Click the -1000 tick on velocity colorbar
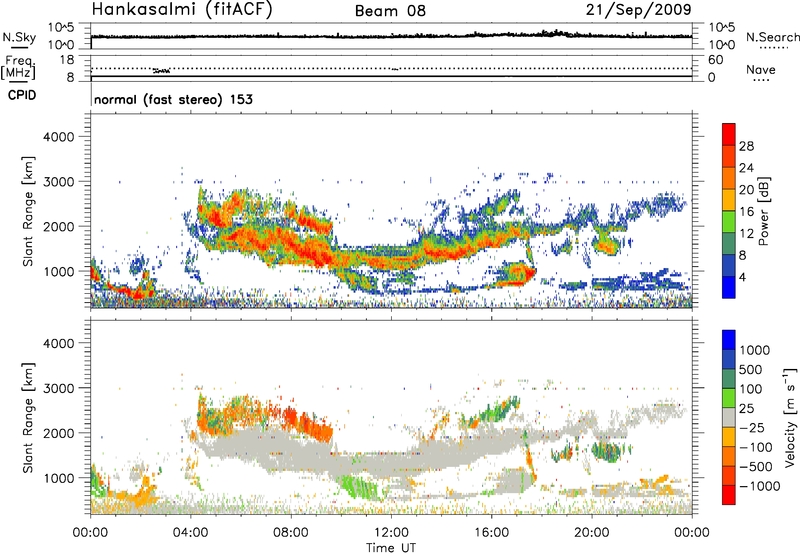This screenshot has height=554, width=800. tap(759, 486)
